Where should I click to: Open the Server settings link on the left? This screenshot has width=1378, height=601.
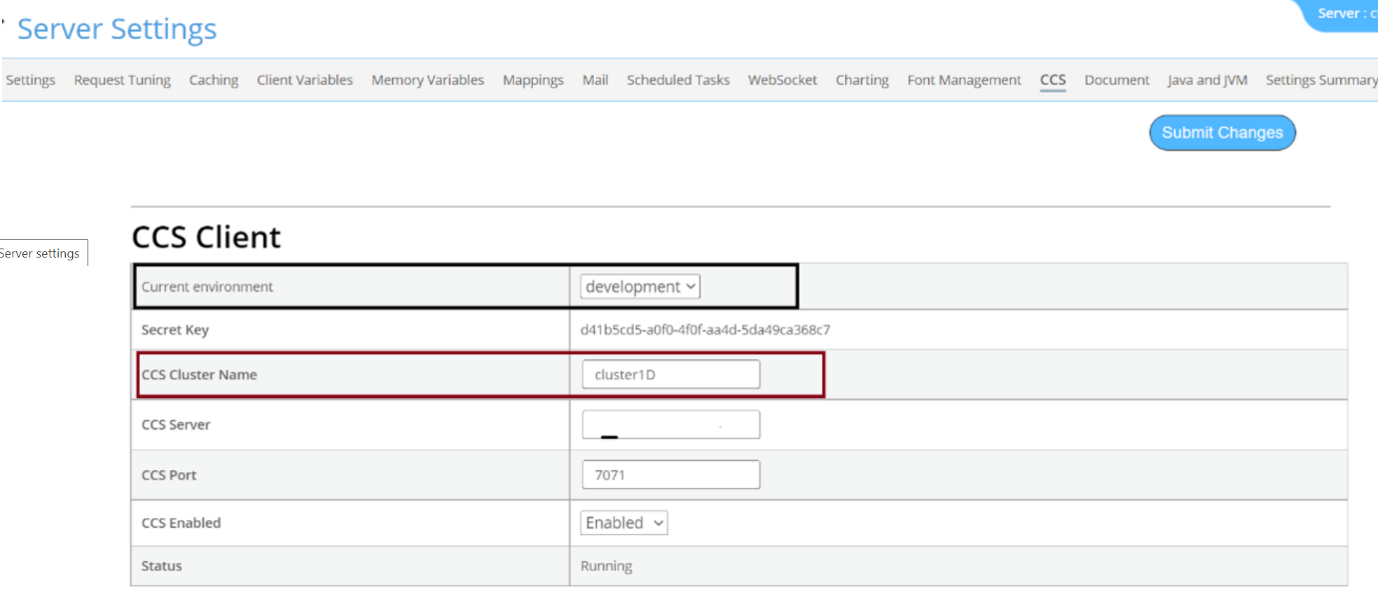[39, 253]
